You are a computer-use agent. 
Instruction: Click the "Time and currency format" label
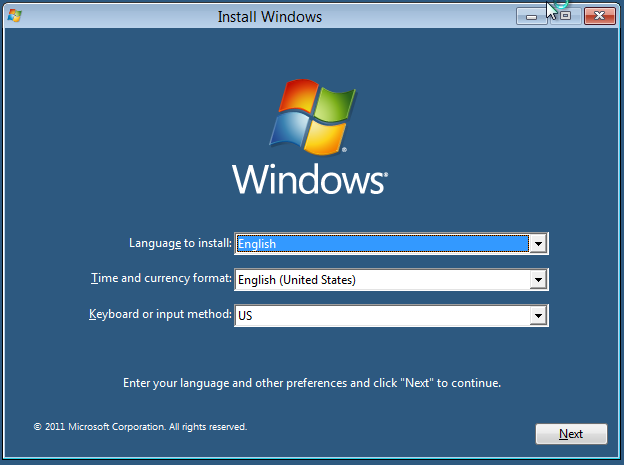point(161,278)
